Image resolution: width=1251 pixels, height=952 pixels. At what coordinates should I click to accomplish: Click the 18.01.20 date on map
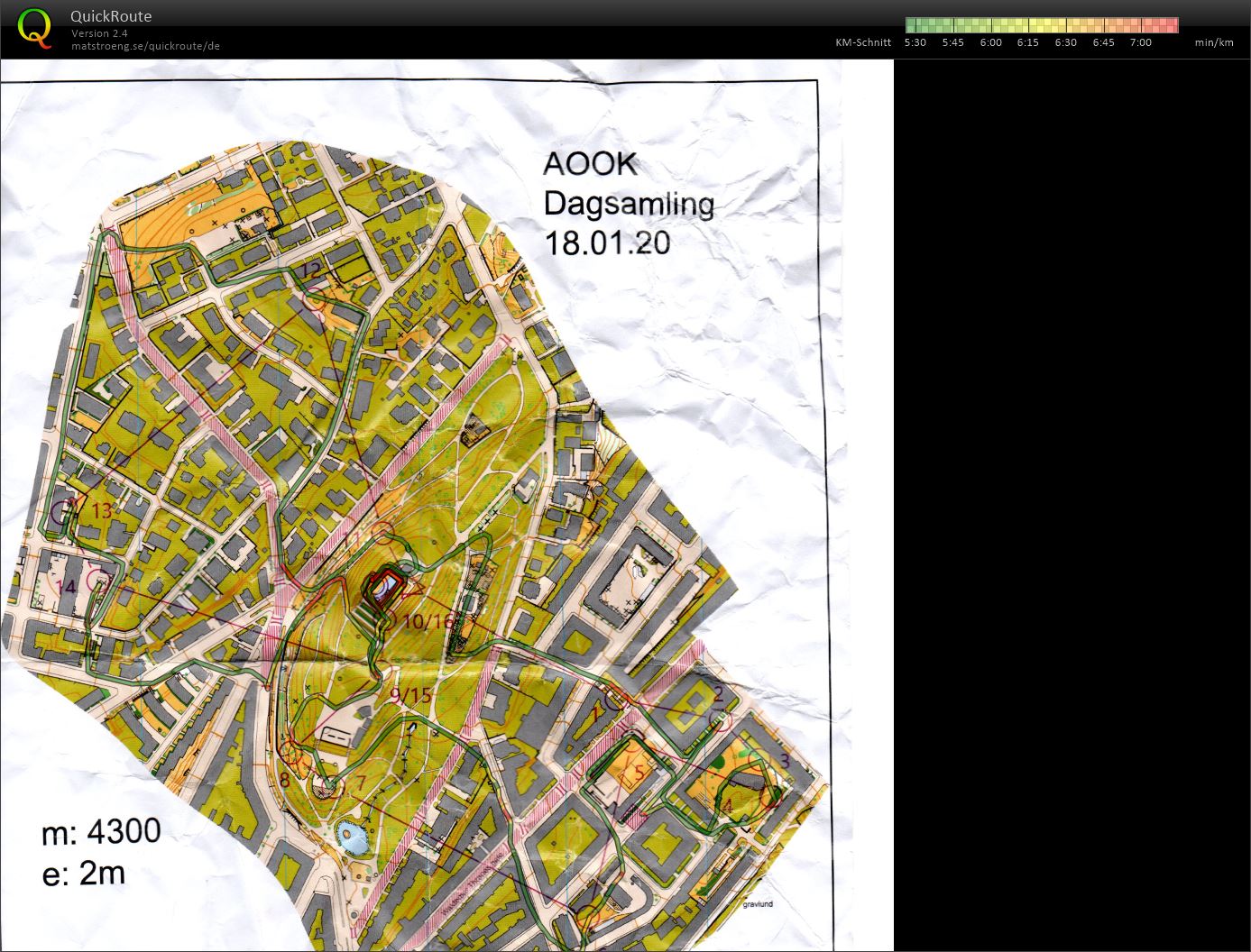coord(607,243)
